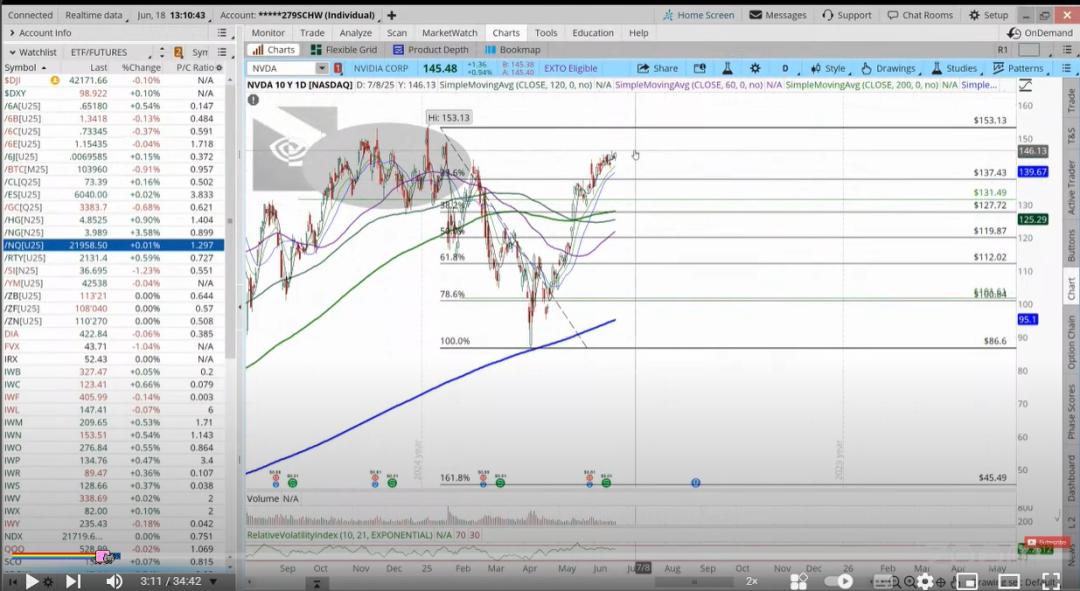Select the /ES[U25] watchlist symbol

coord(22,194)
